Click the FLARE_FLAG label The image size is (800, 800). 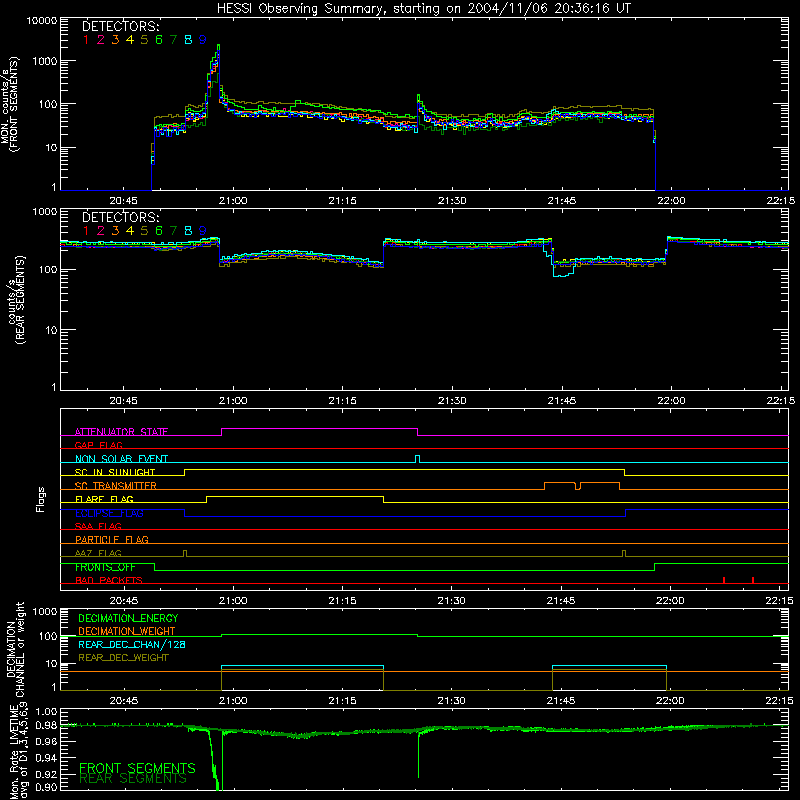tap(104, 499)
